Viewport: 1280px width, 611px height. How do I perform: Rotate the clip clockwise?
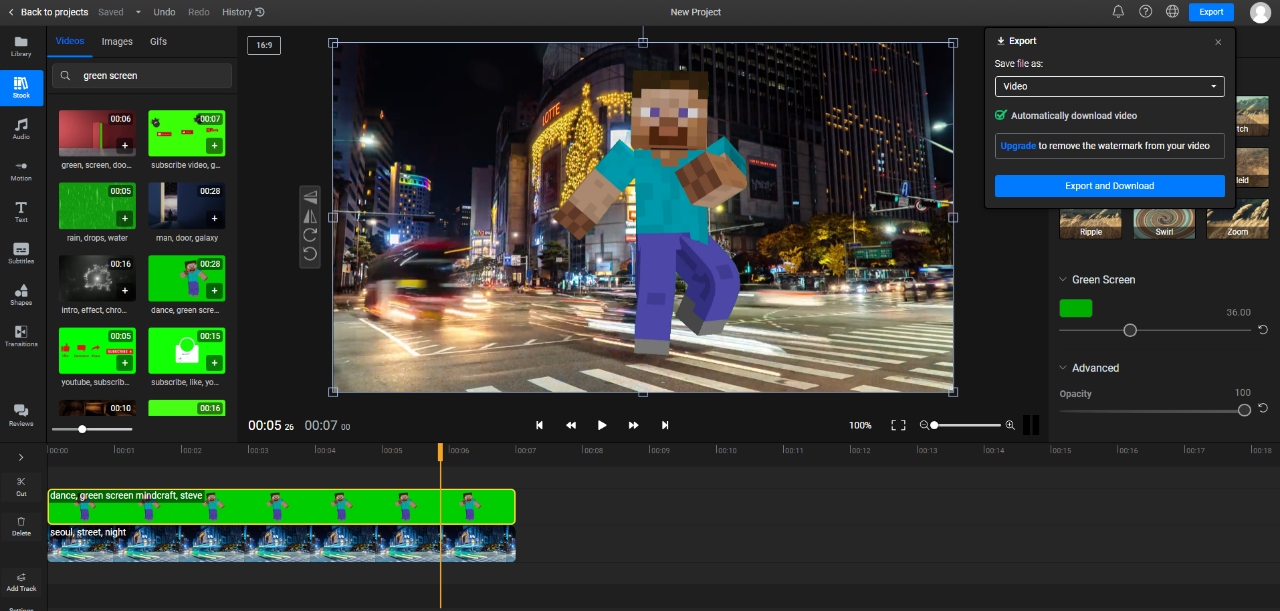point(310,235)
